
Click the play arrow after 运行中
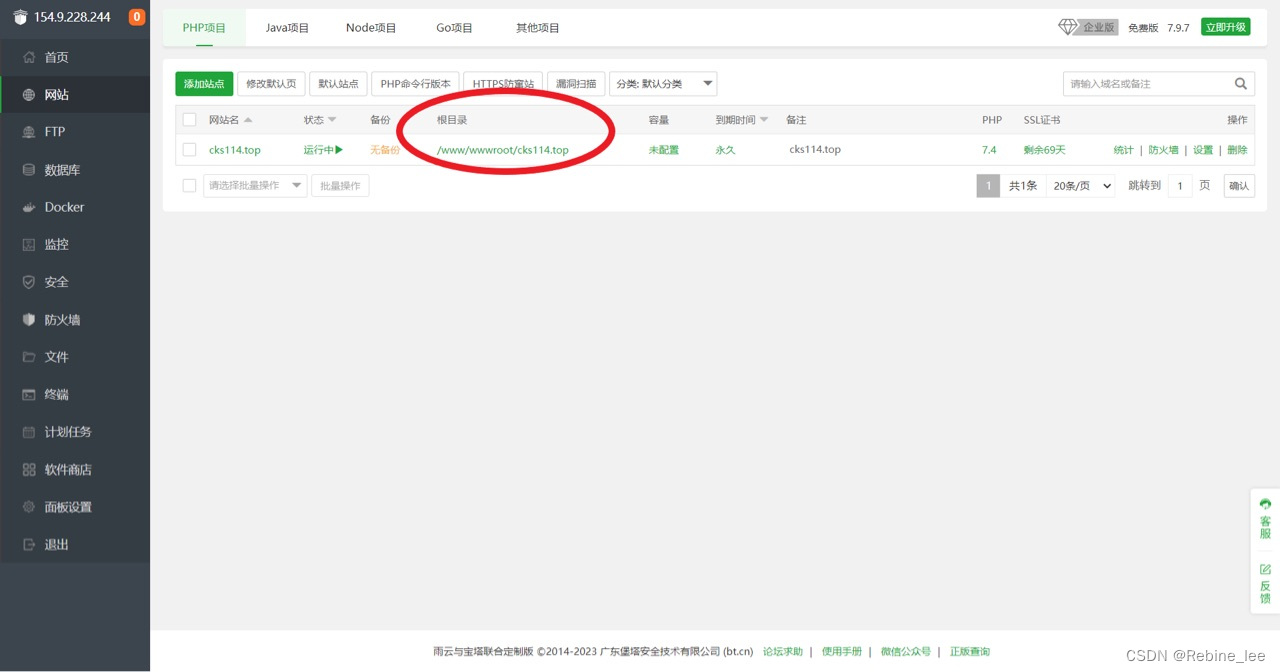click(x=339, y=150)
